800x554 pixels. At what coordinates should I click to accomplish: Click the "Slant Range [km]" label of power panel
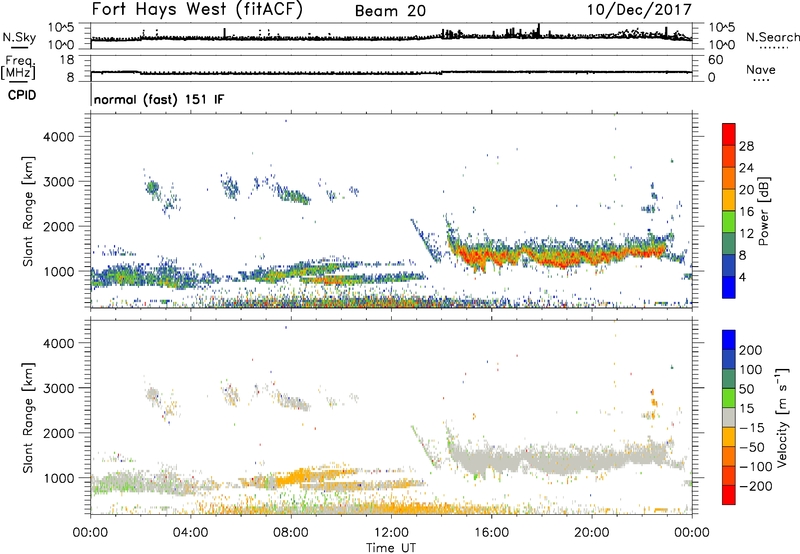pyautogui.click(x=28, y=211)
